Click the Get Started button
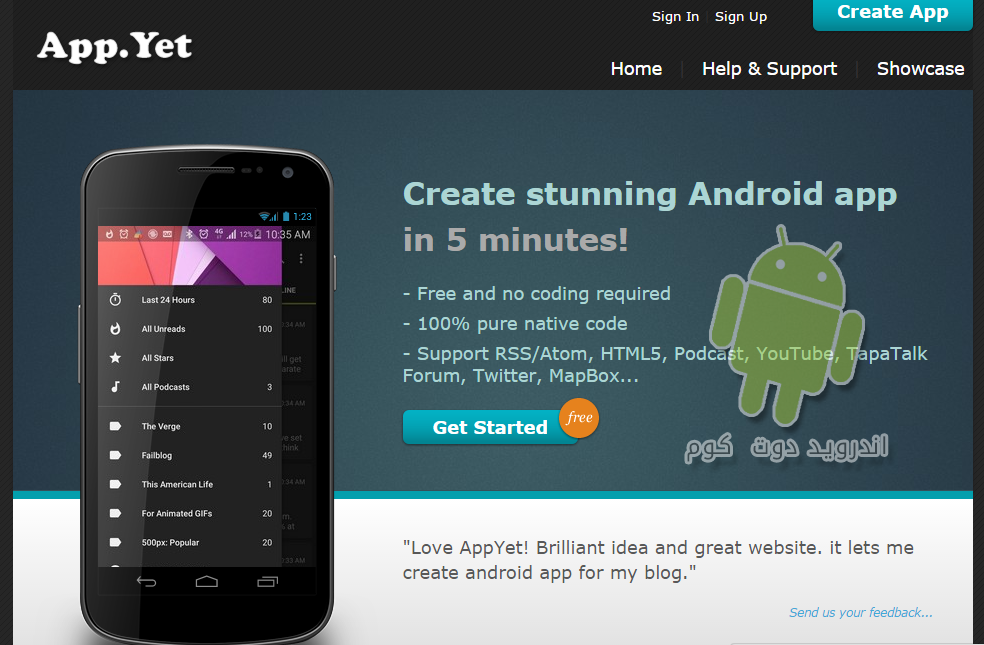The width and height of the screenshot is (984, 645). 490,427
